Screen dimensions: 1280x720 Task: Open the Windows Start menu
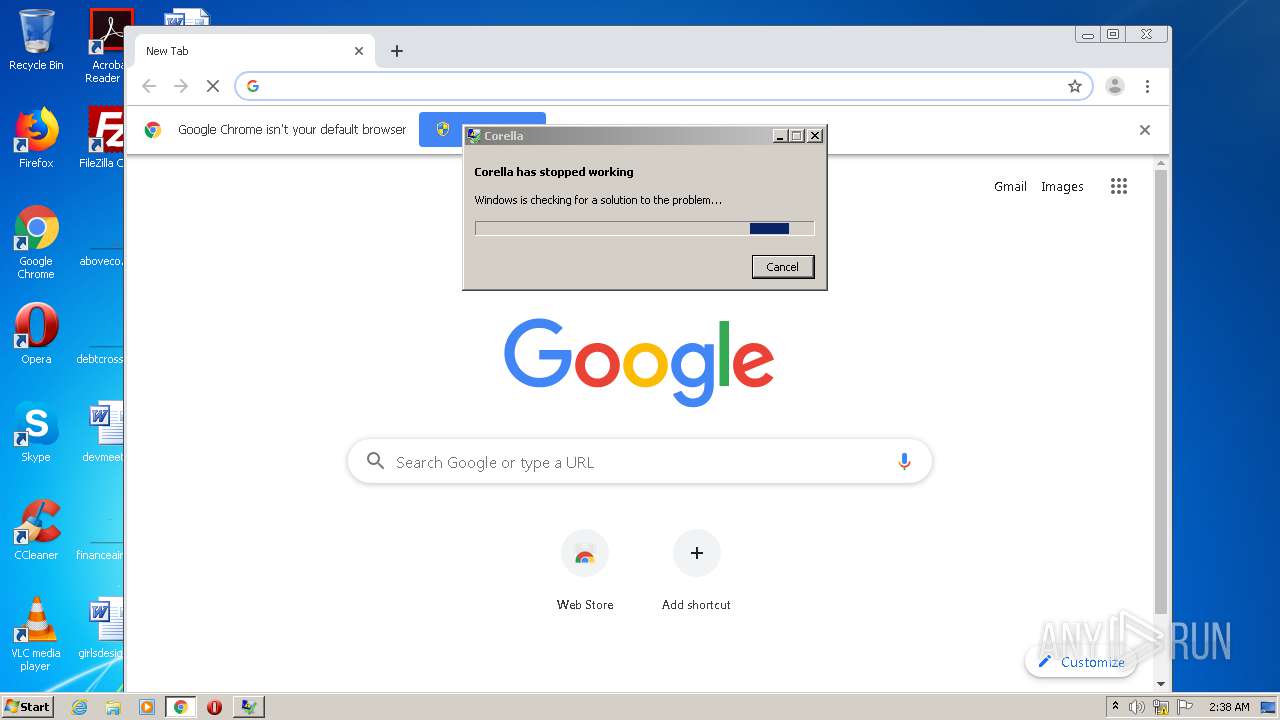point(27,706)
